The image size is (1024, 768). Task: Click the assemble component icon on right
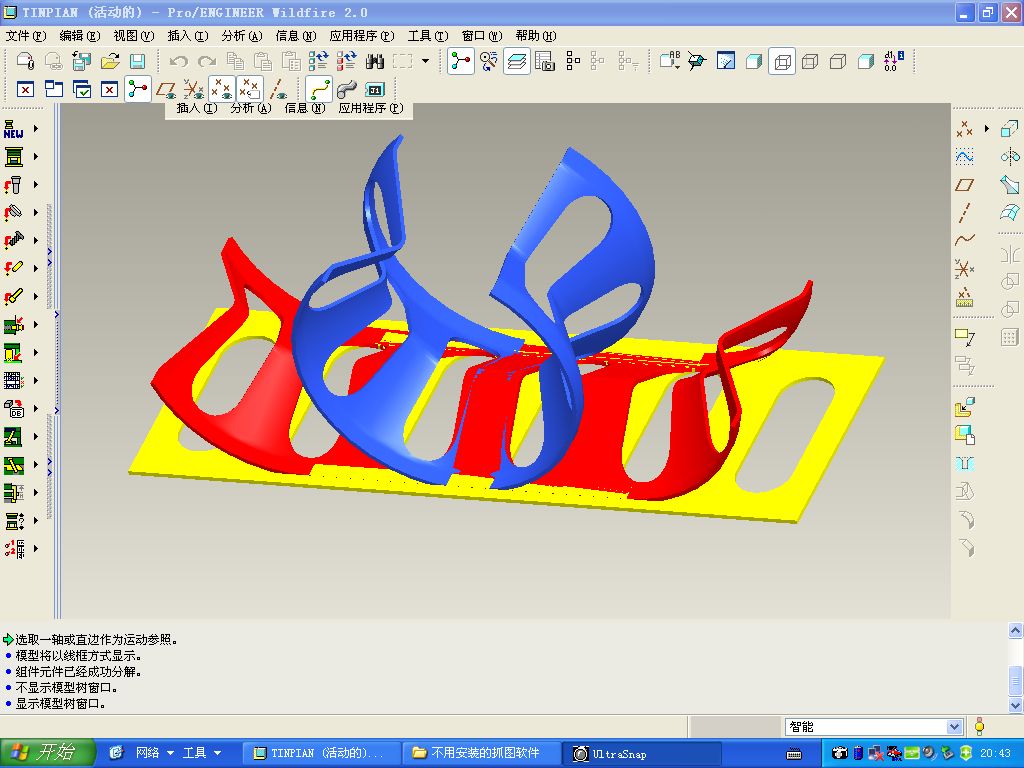965,408
